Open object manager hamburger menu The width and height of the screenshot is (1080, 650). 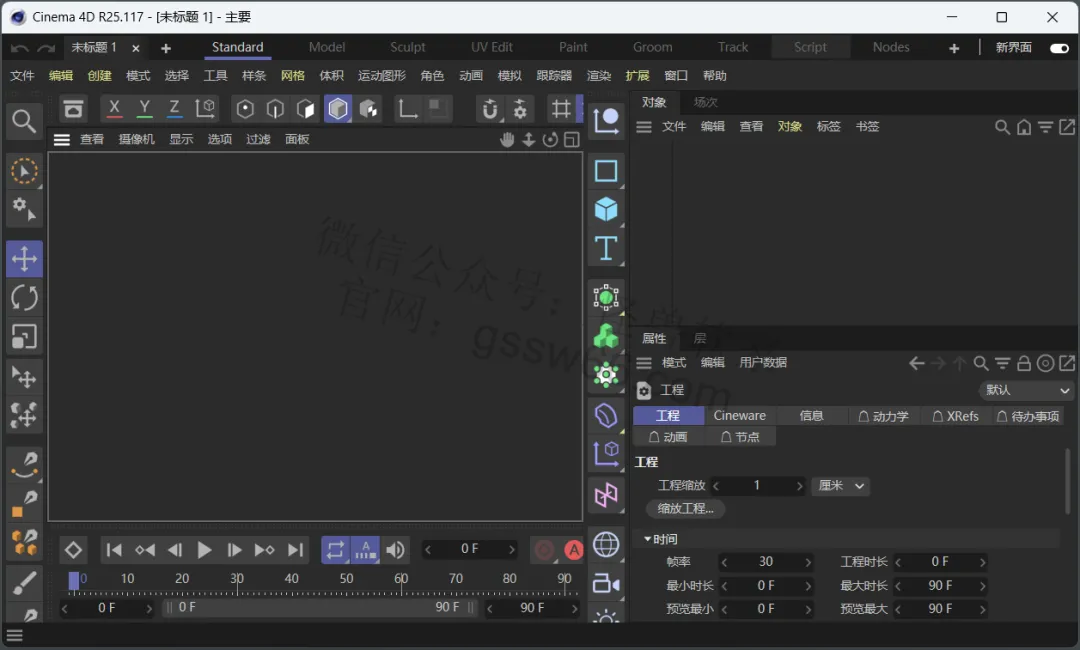644,127
